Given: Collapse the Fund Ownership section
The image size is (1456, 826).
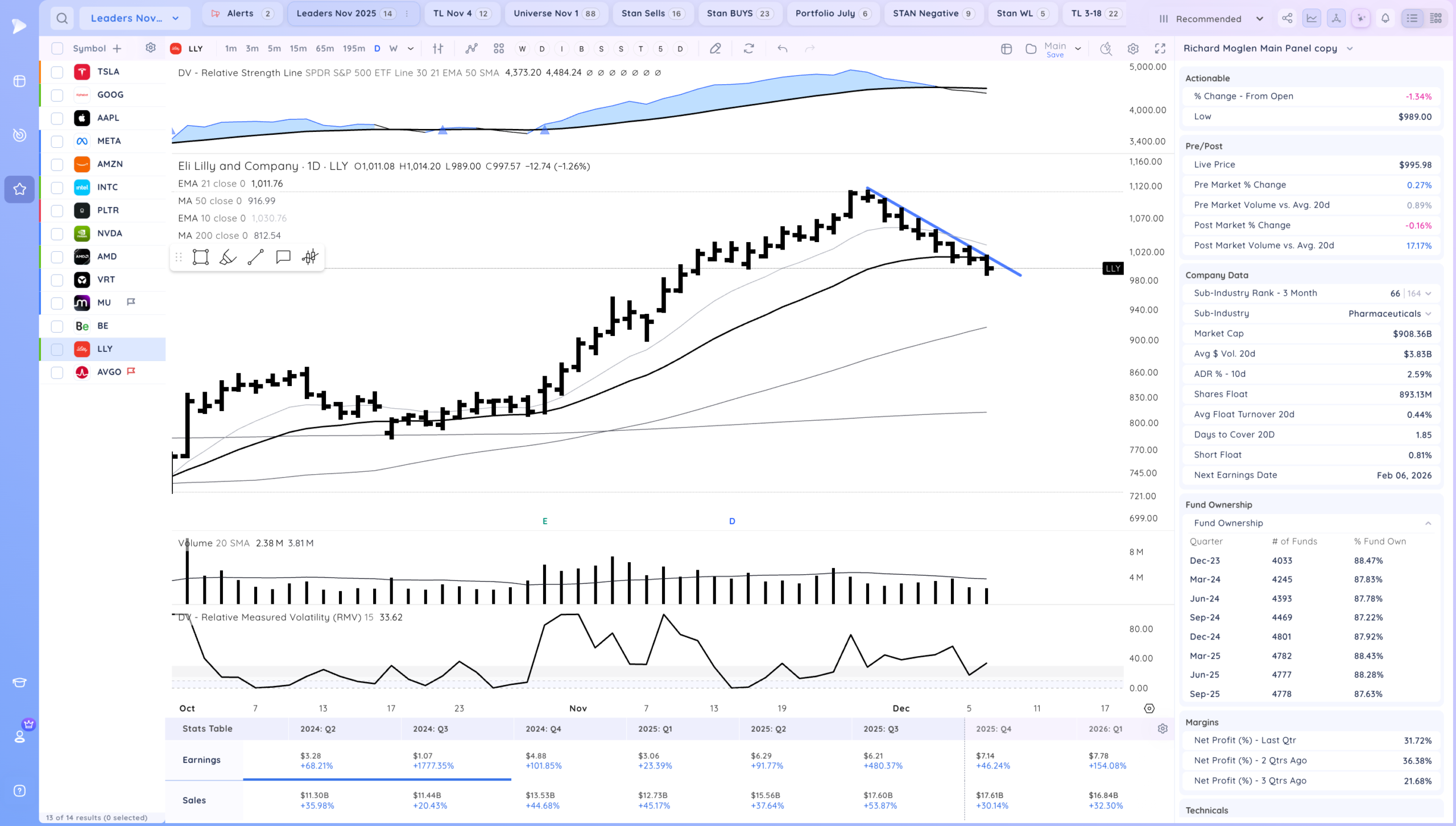Looking at the screenshot, I should tap(1428, 523).
